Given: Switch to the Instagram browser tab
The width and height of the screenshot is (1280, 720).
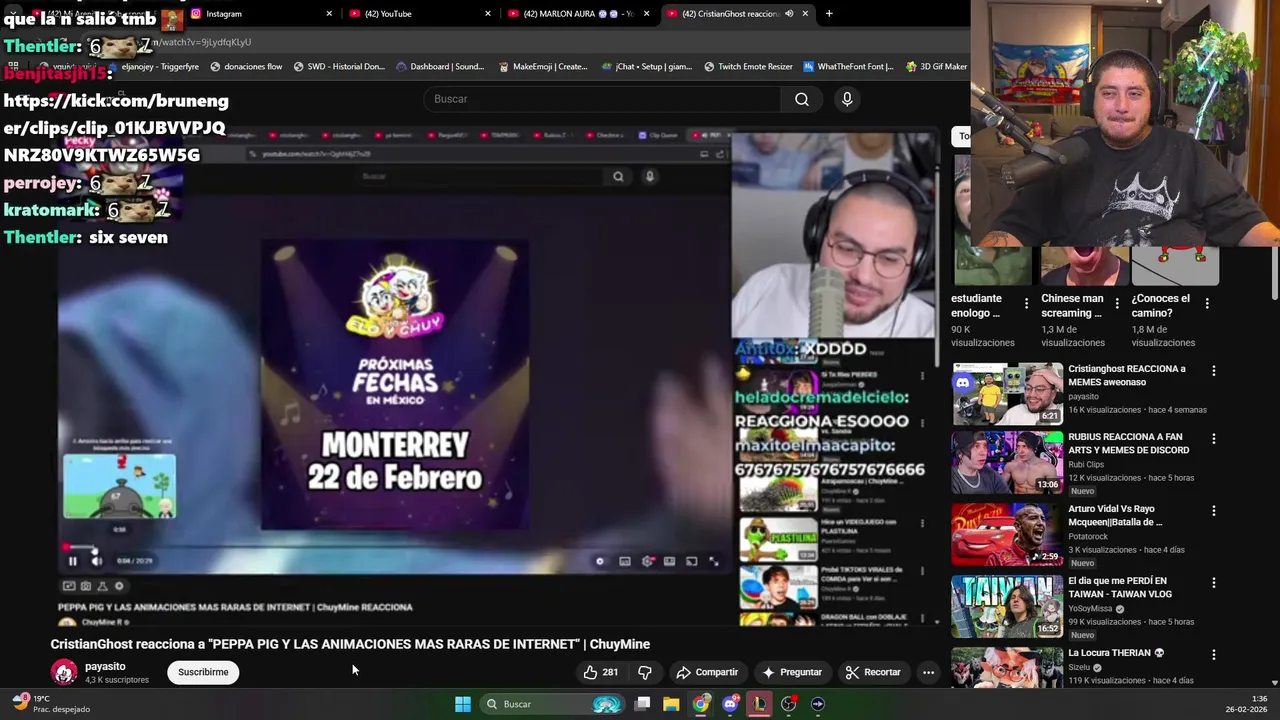Looking at the screenshot, I should point(262,14).
